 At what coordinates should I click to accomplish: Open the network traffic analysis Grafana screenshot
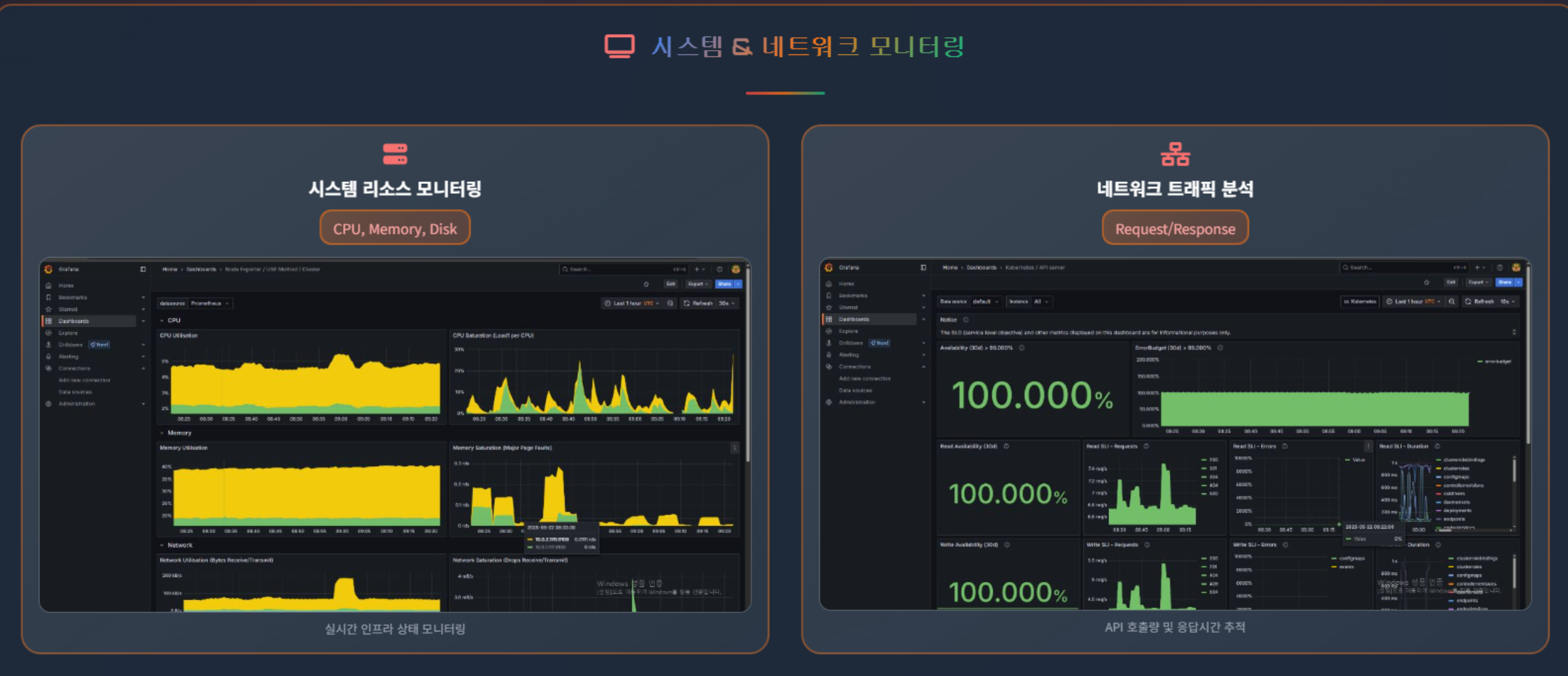(x=1175, y=434)
